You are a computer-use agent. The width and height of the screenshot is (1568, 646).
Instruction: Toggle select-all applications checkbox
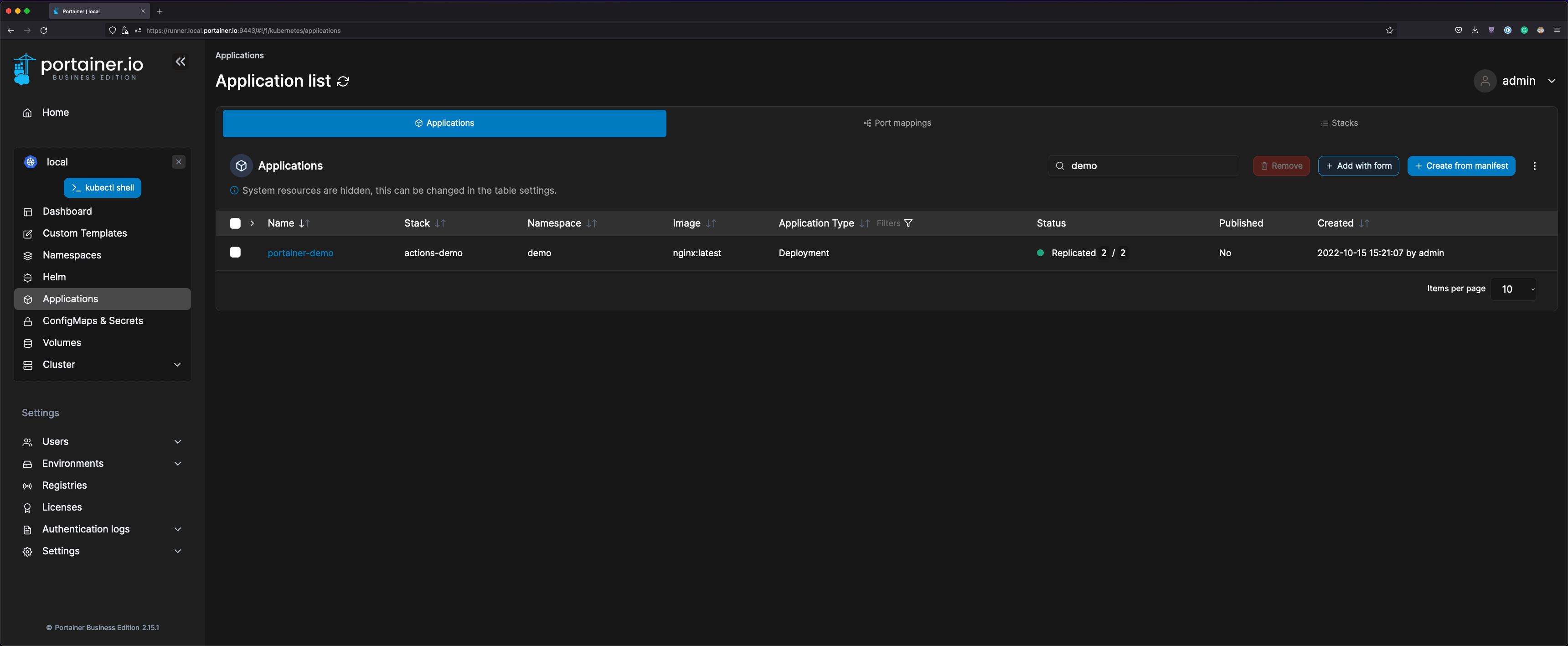point(235,223)
